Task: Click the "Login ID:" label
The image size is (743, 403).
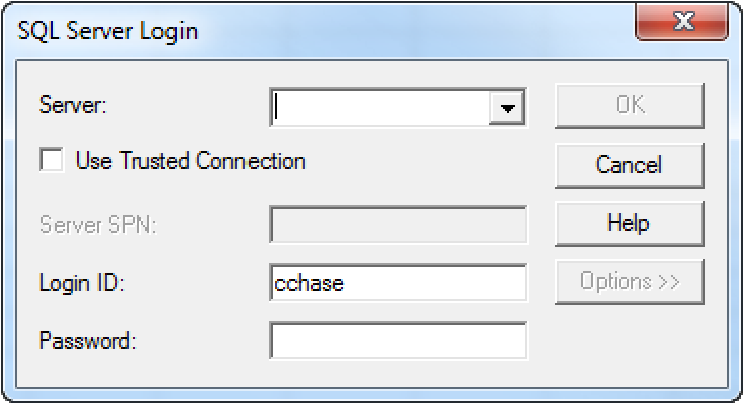Action: pyautogui.click(x=78, y=282)
